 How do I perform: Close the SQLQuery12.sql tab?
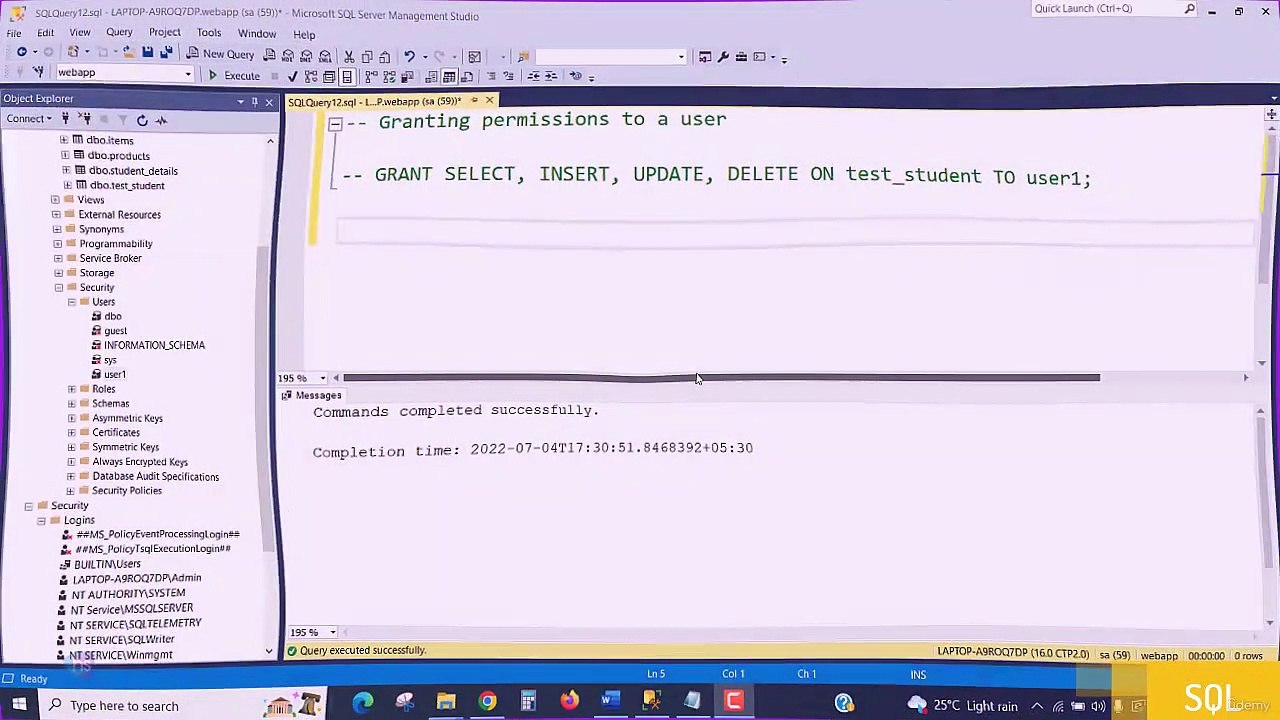[x=489, y=101]
